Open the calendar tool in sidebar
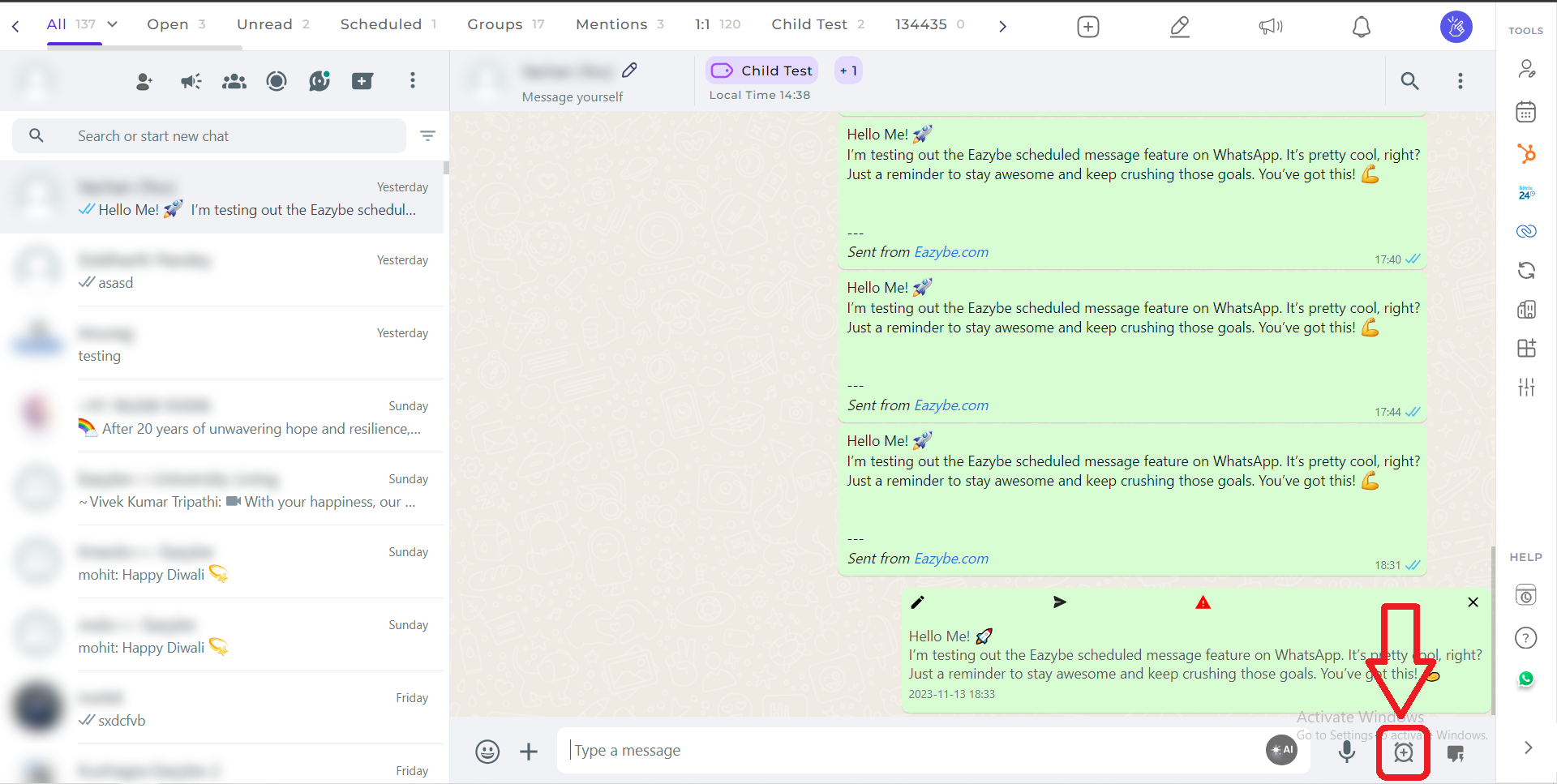This screenshot has width=1557, height=784. pos(1526,112)
